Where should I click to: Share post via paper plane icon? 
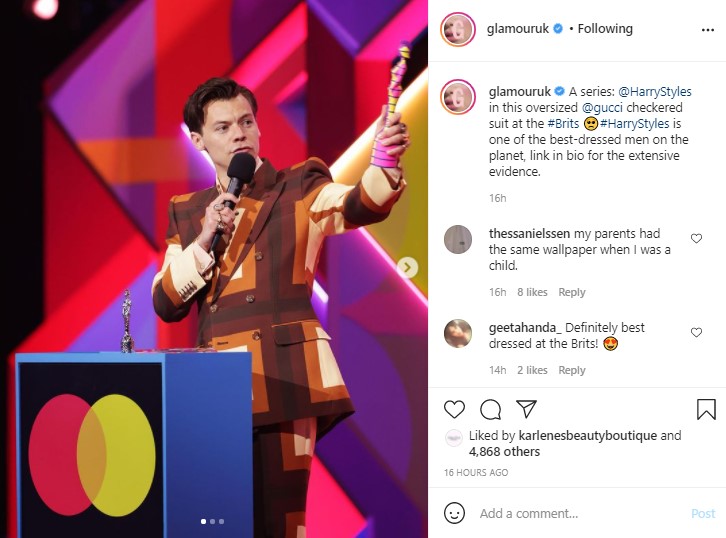(526, 408)
